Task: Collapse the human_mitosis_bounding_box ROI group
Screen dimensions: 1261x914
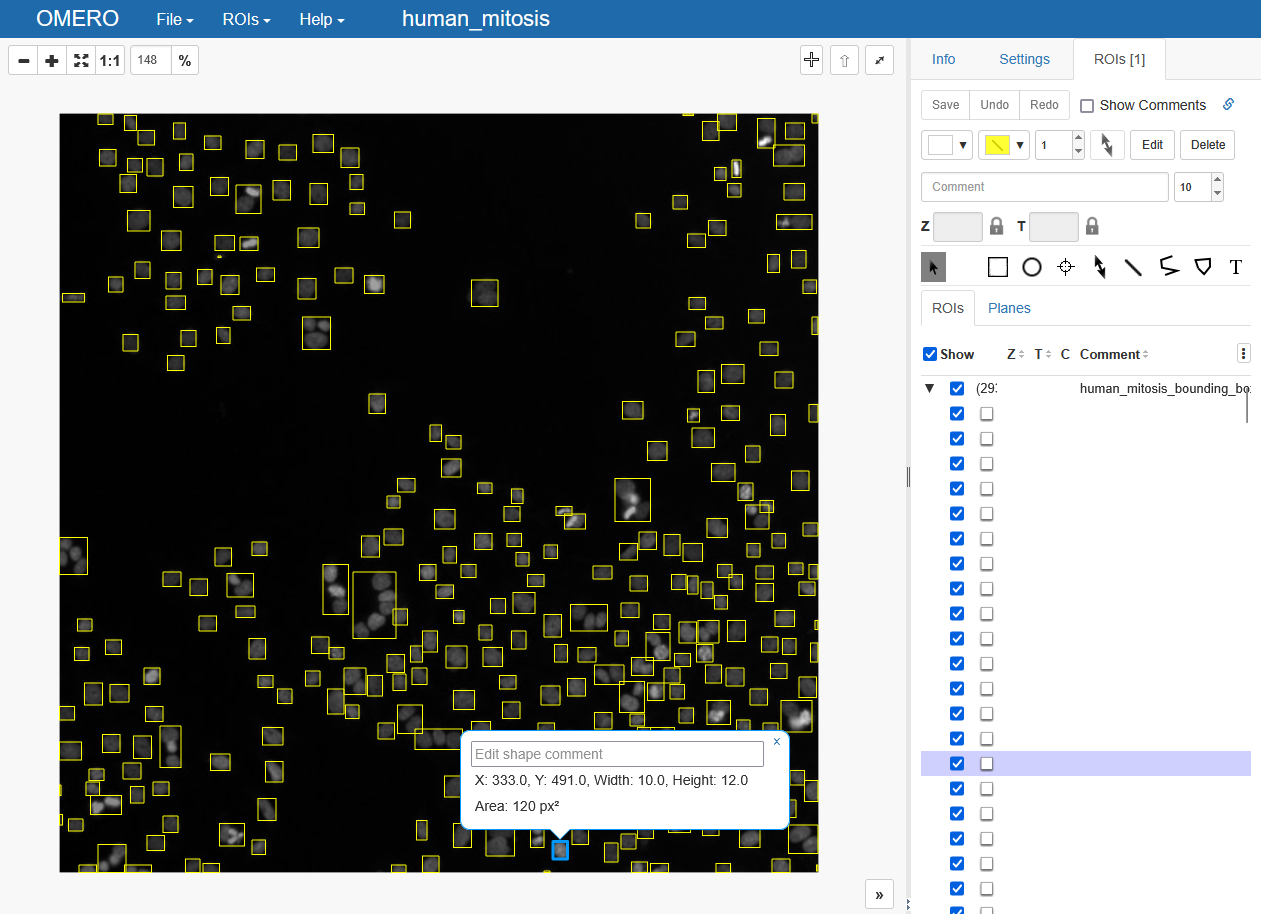Action: (x=929, y=388)
